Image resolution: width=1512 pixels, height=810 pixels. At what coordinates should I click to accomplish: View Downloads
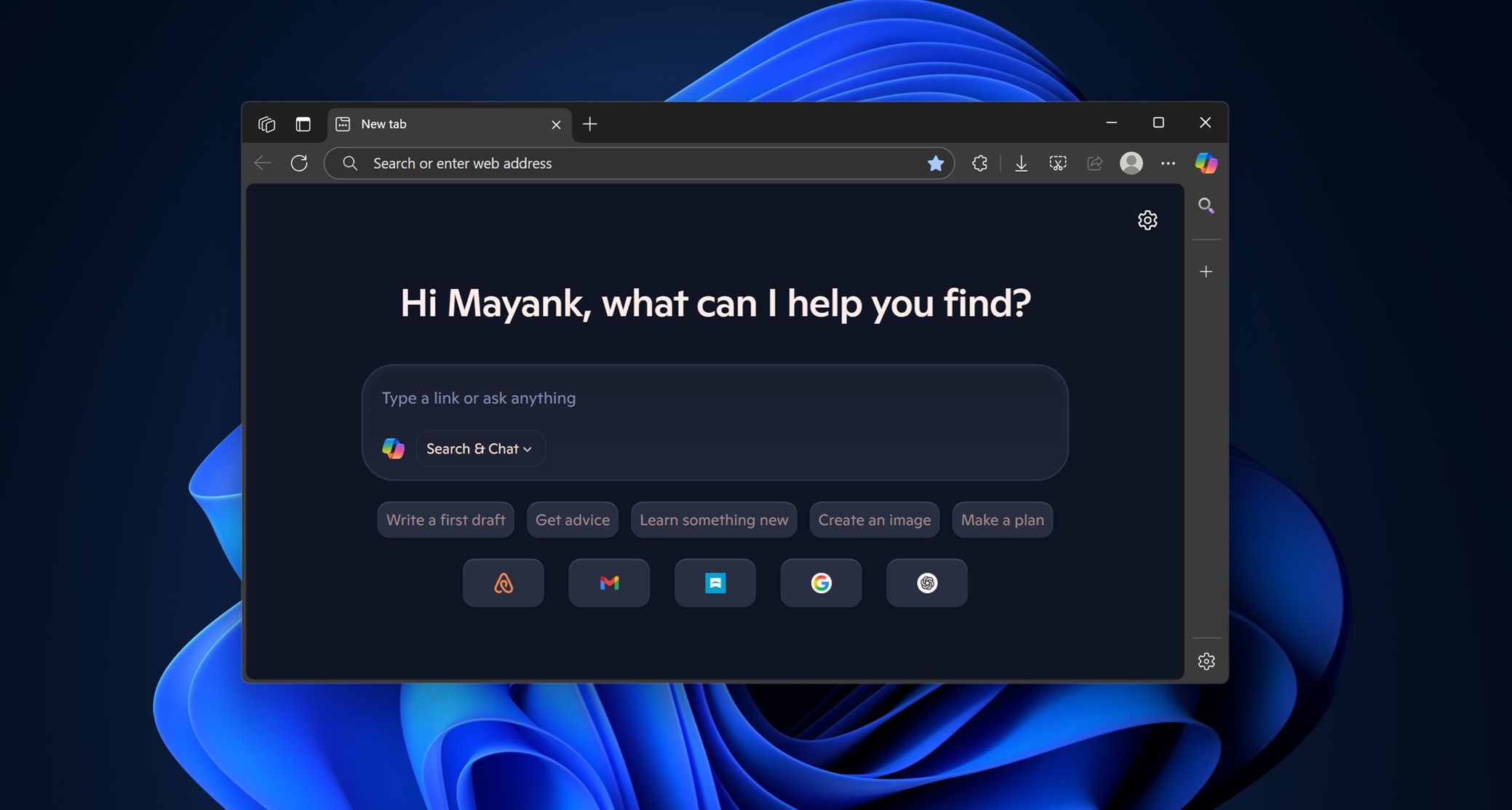pyautogui.click(x=1021, y=163)
